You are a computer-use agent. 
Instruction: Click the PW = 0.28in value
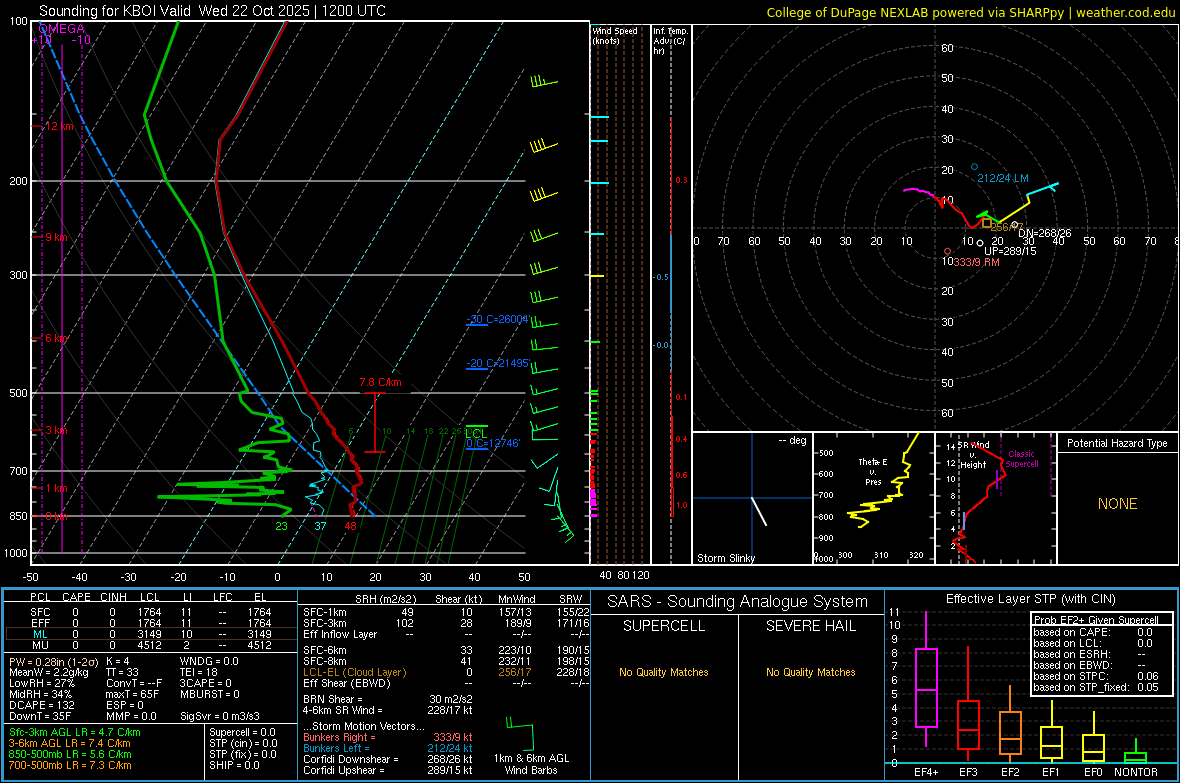pos(53,661)
